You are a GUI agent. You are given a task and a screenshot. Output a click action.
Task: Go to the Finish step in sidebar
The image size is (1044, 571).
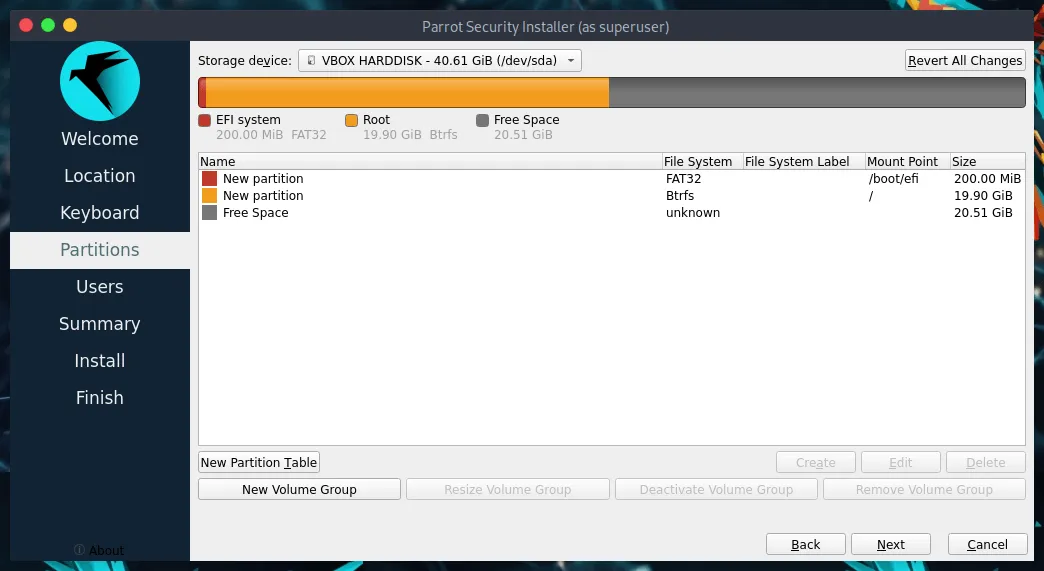pyautogui.click(x=100, y=398)
